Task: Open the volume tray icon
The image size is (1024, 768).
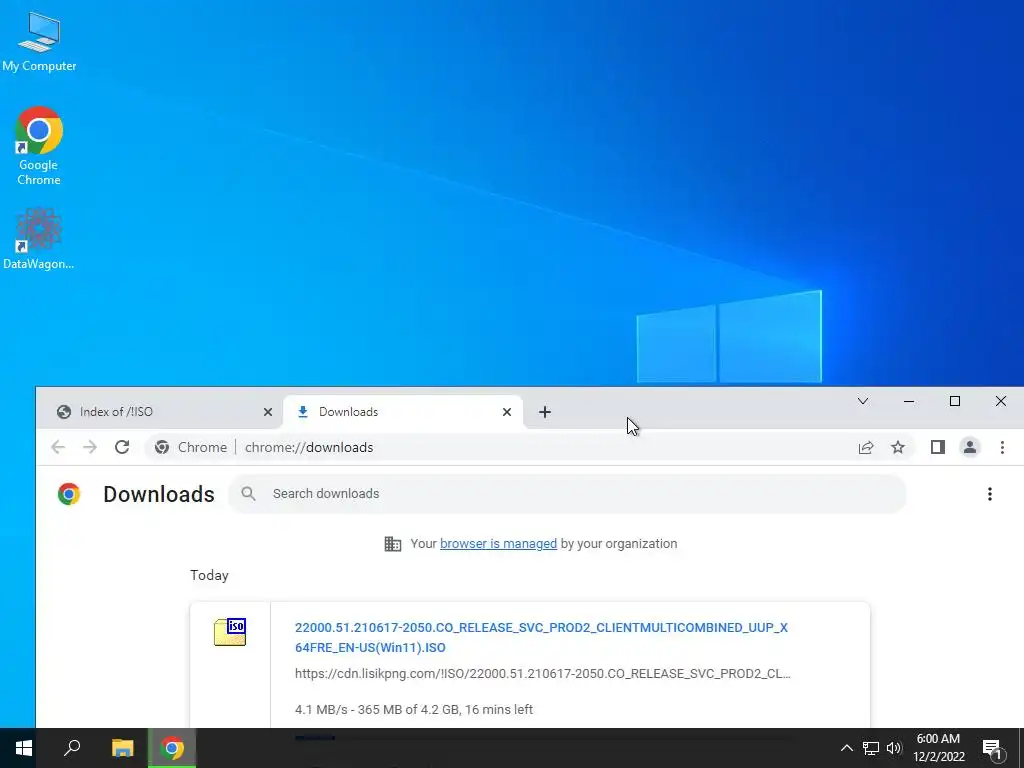Action: tap(894, 748)
